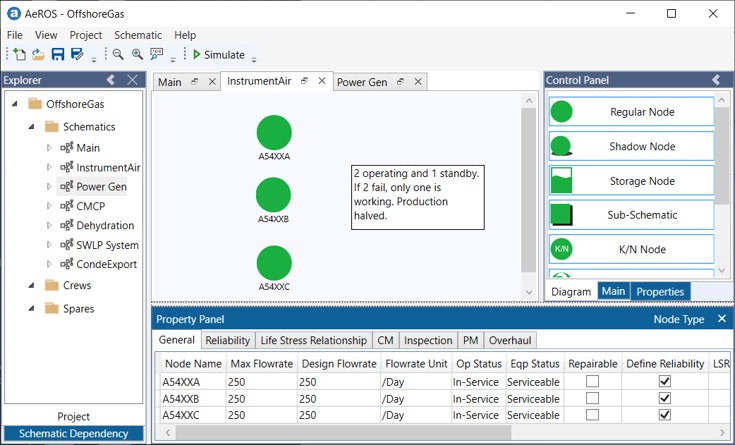Click the Save toolbar icon
735x445 pixels.
click(x=58, y=55)
